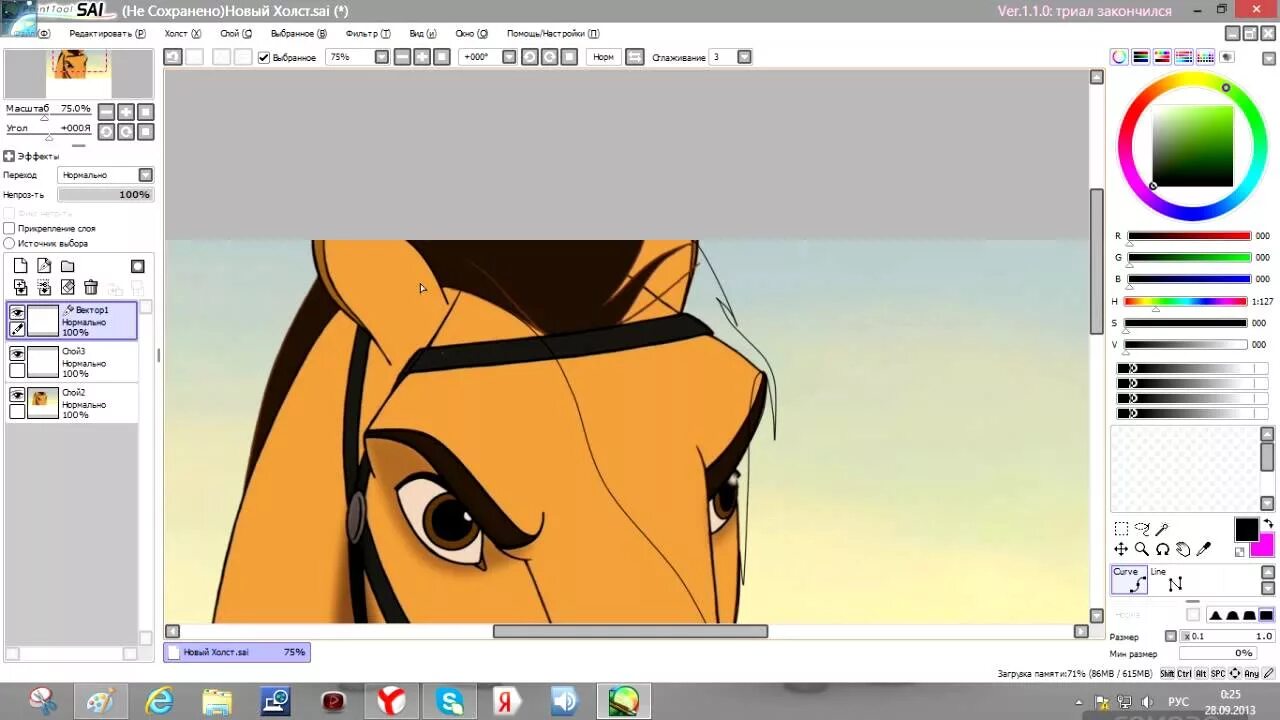Click the clear layer eraser icon

[67, 288]
